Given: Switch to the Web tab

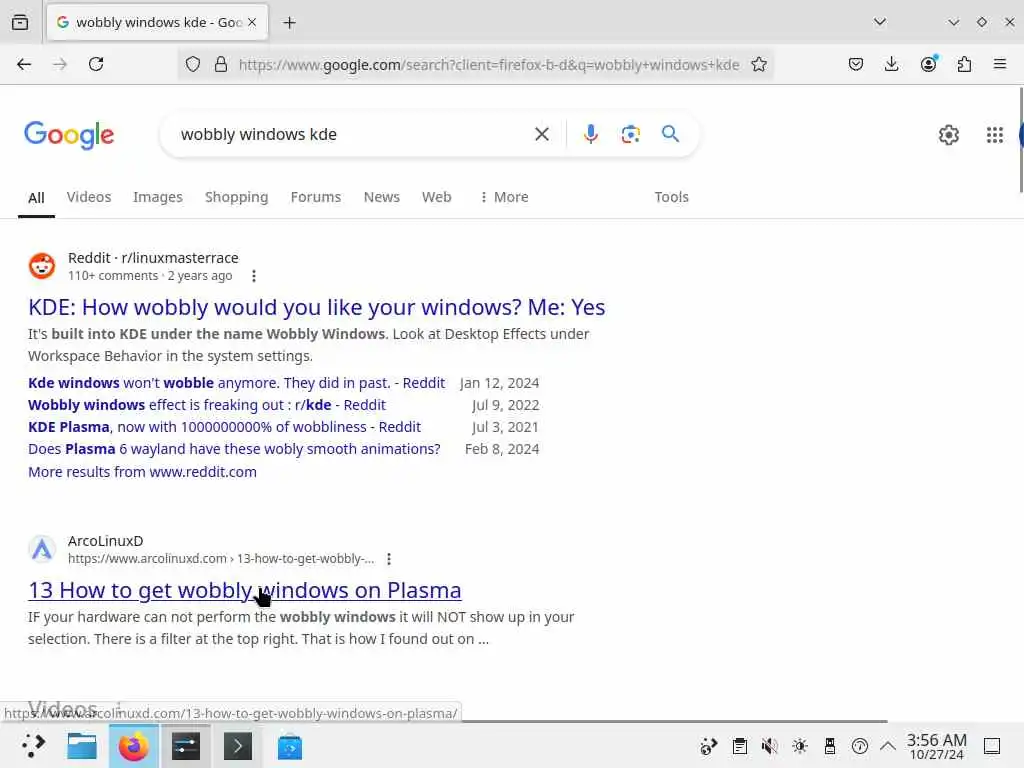Looking at the screenshot, I should click(x=436, y=197).
